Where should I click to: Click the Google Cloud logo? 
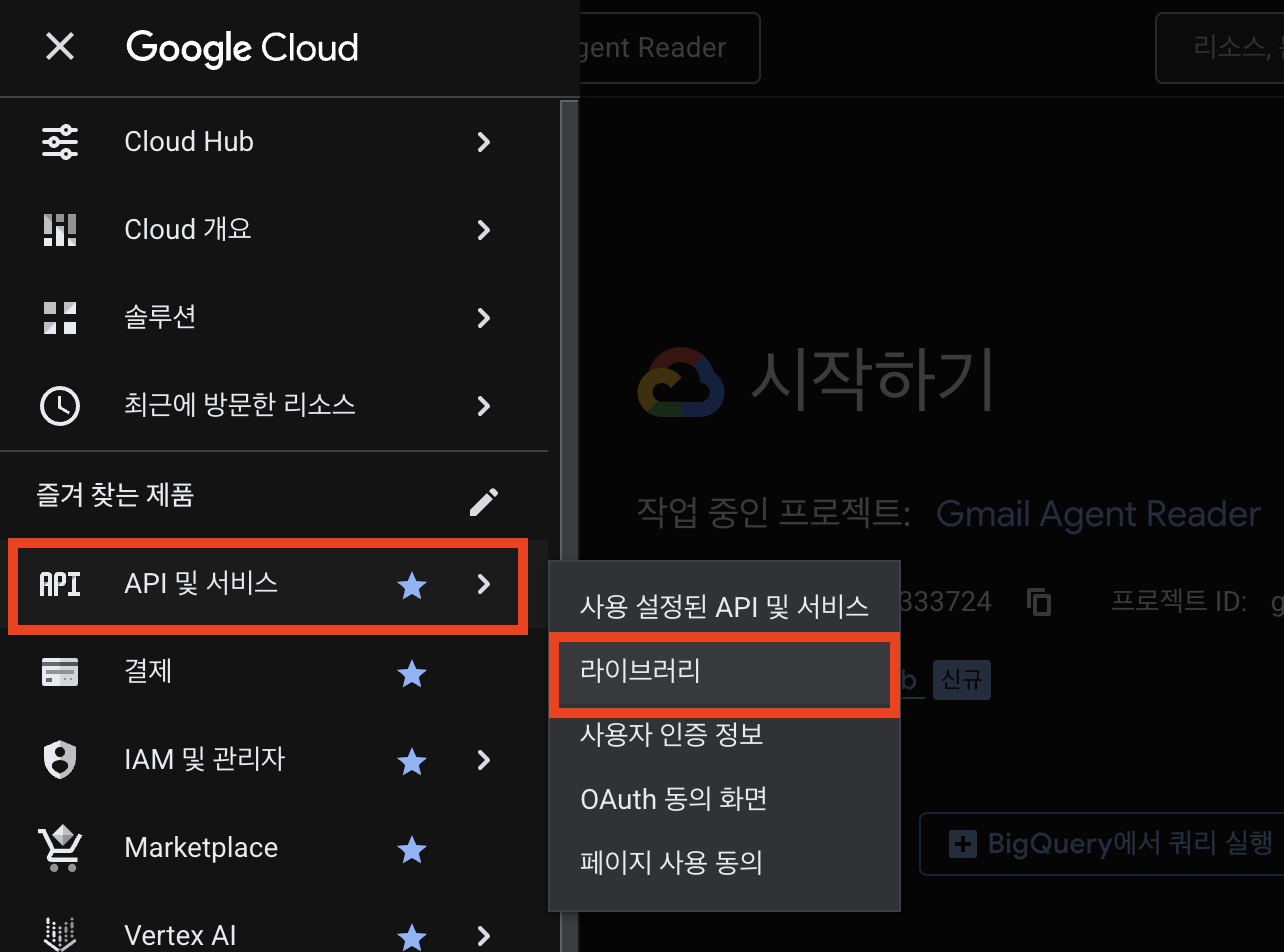[242, 48]
